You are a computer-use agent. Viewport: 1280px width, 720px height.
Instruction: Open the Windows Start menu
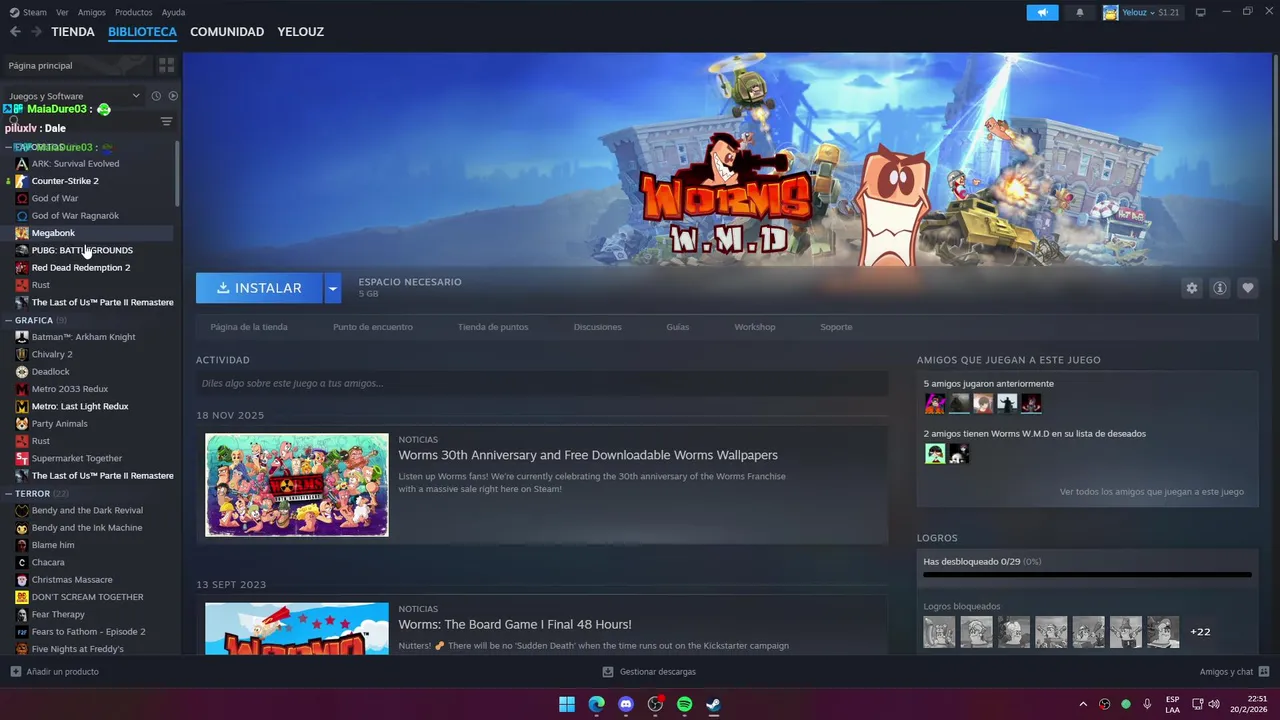point(567,704)
